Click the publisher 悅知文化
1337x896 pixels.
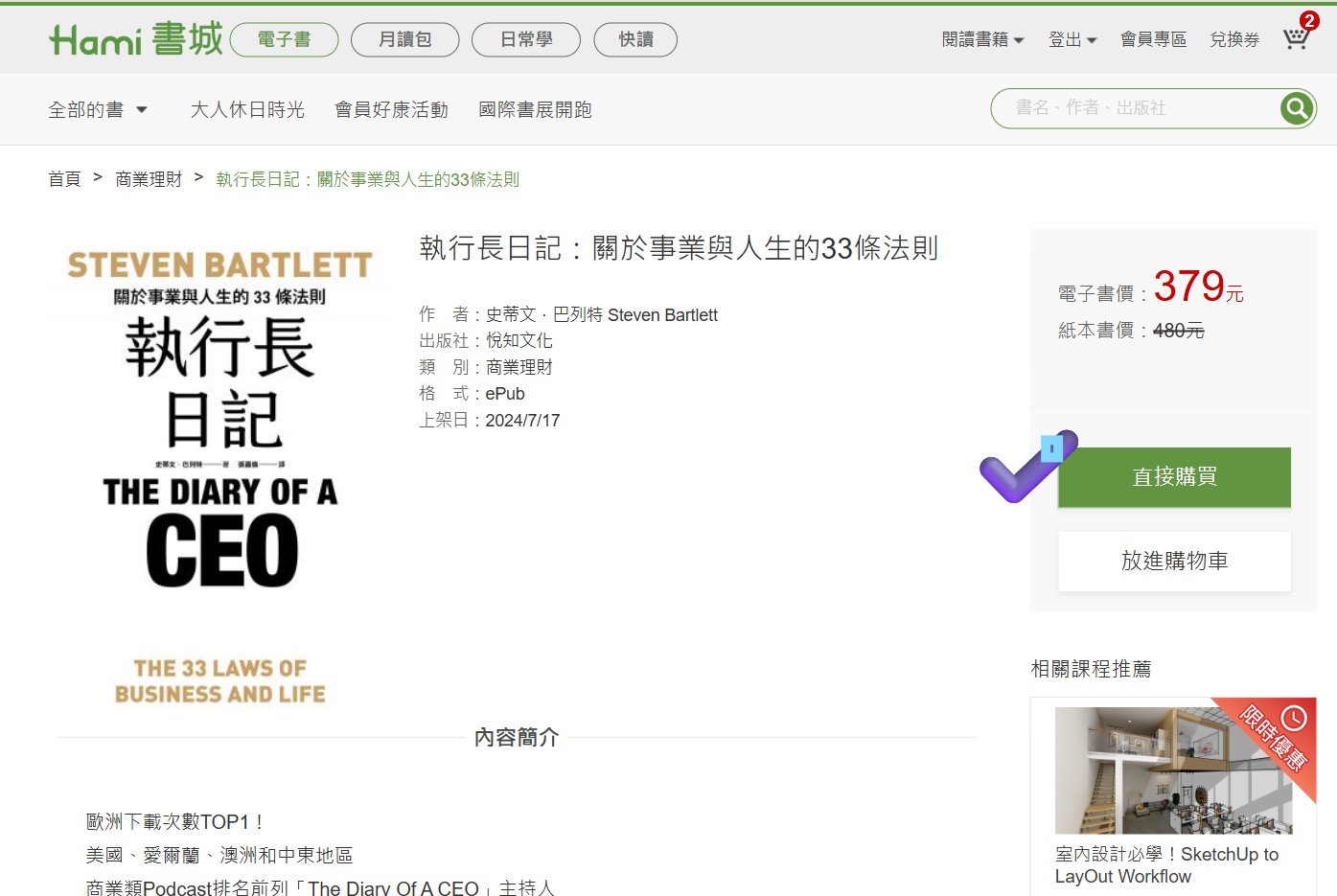tap(519, 340)
